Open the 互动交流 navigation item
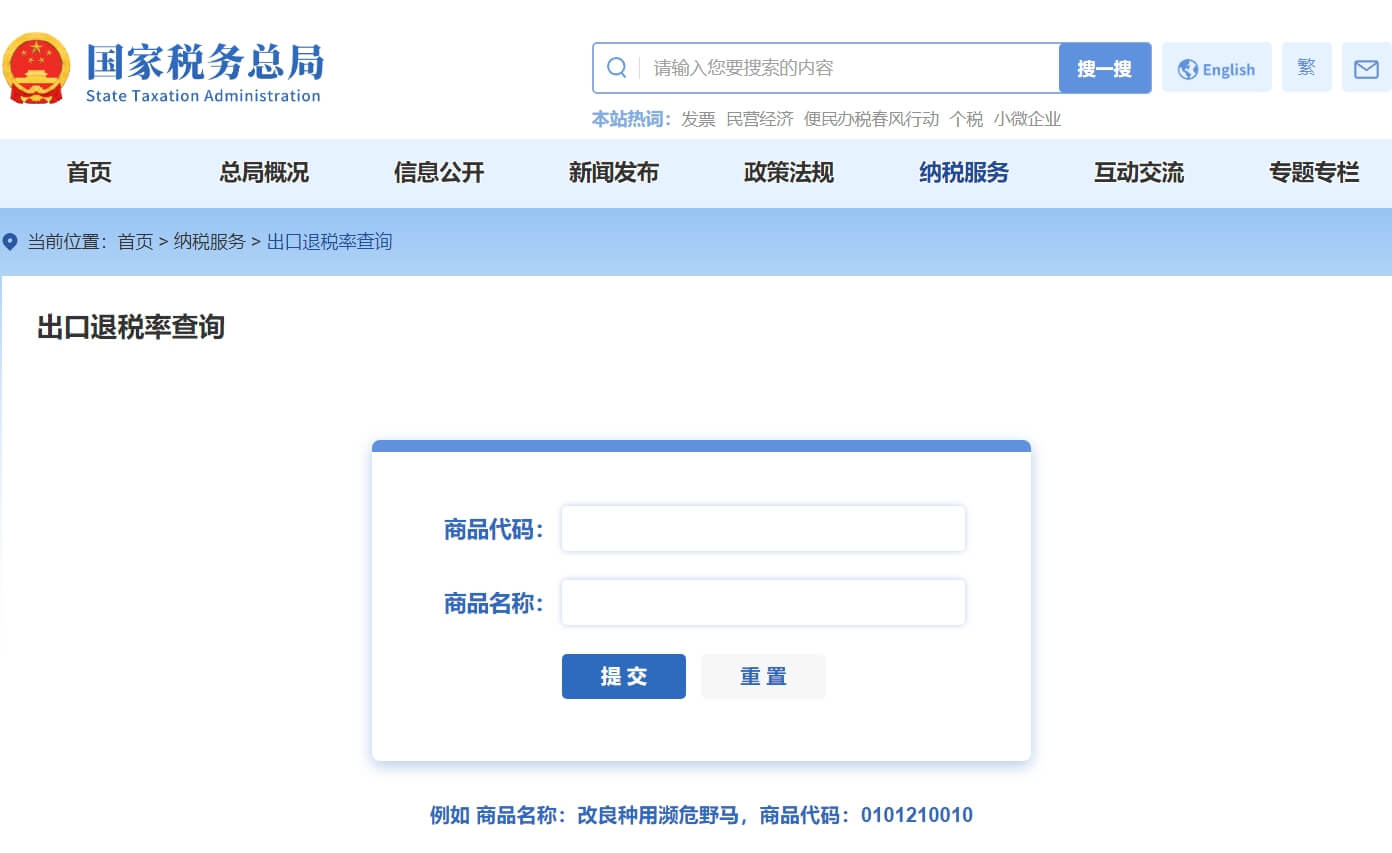The image size is (1392, 853). pos(1139,173)
